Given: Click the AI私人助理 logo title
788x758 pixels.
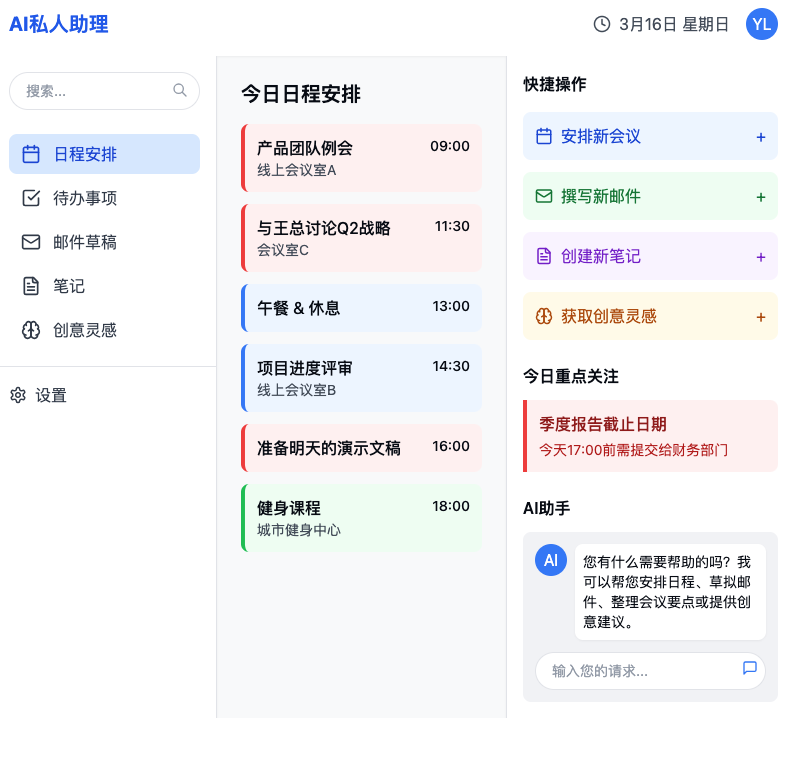Looking at the screenshot, I should 59,24.
